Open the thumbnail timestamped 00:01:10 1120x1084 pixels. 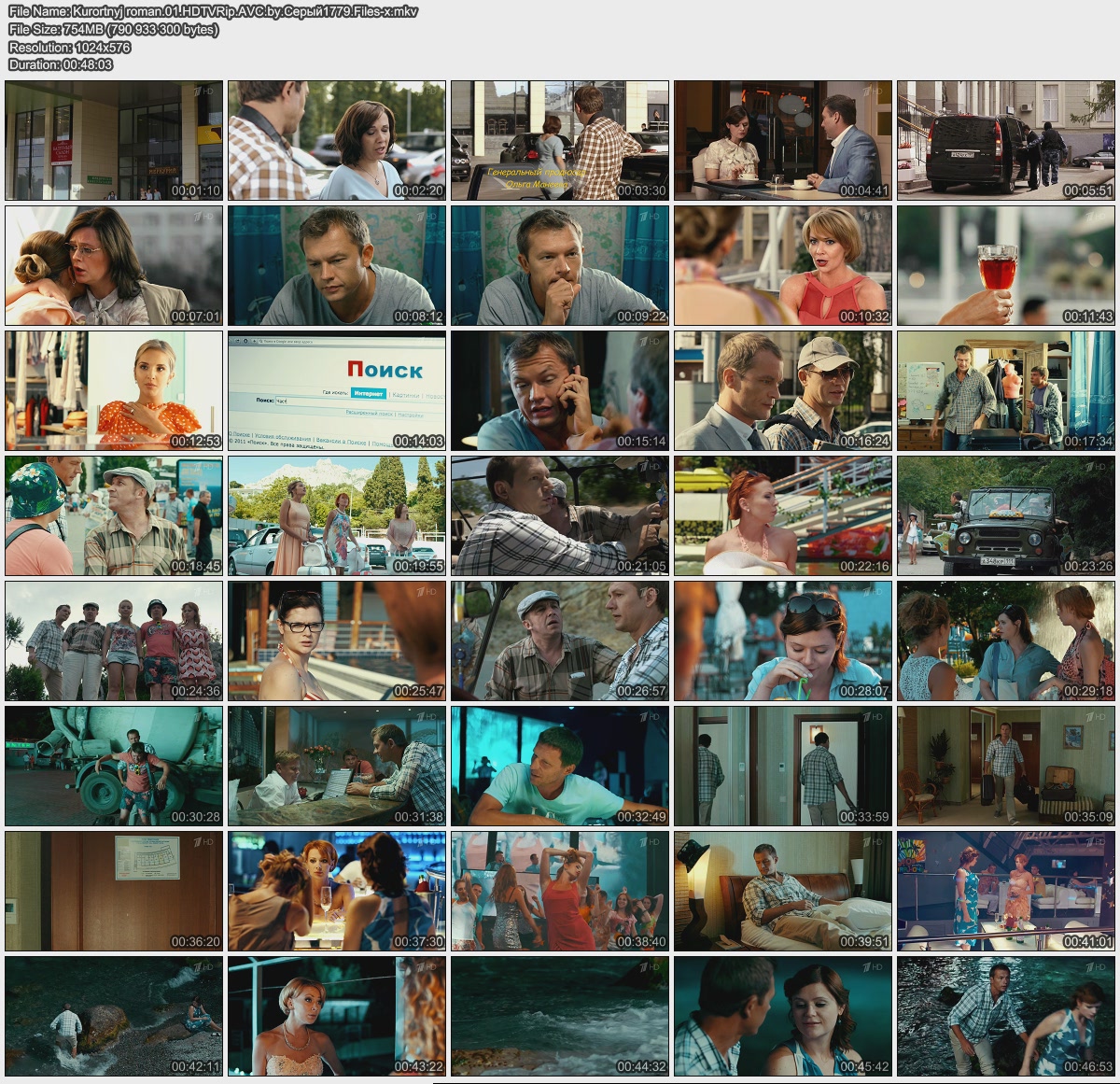[114, 140]
